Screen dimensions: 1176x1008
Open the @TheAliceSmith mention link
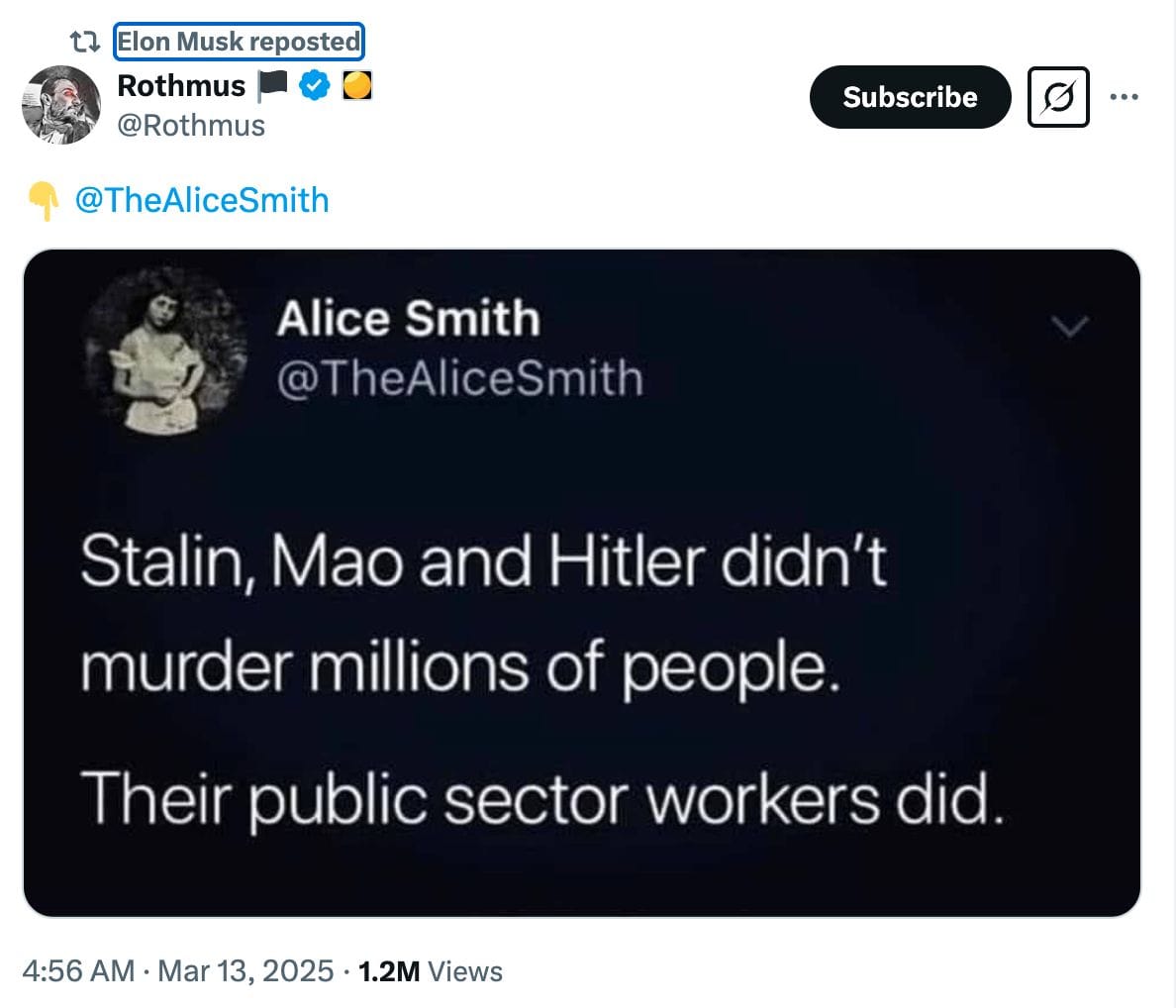204,199
